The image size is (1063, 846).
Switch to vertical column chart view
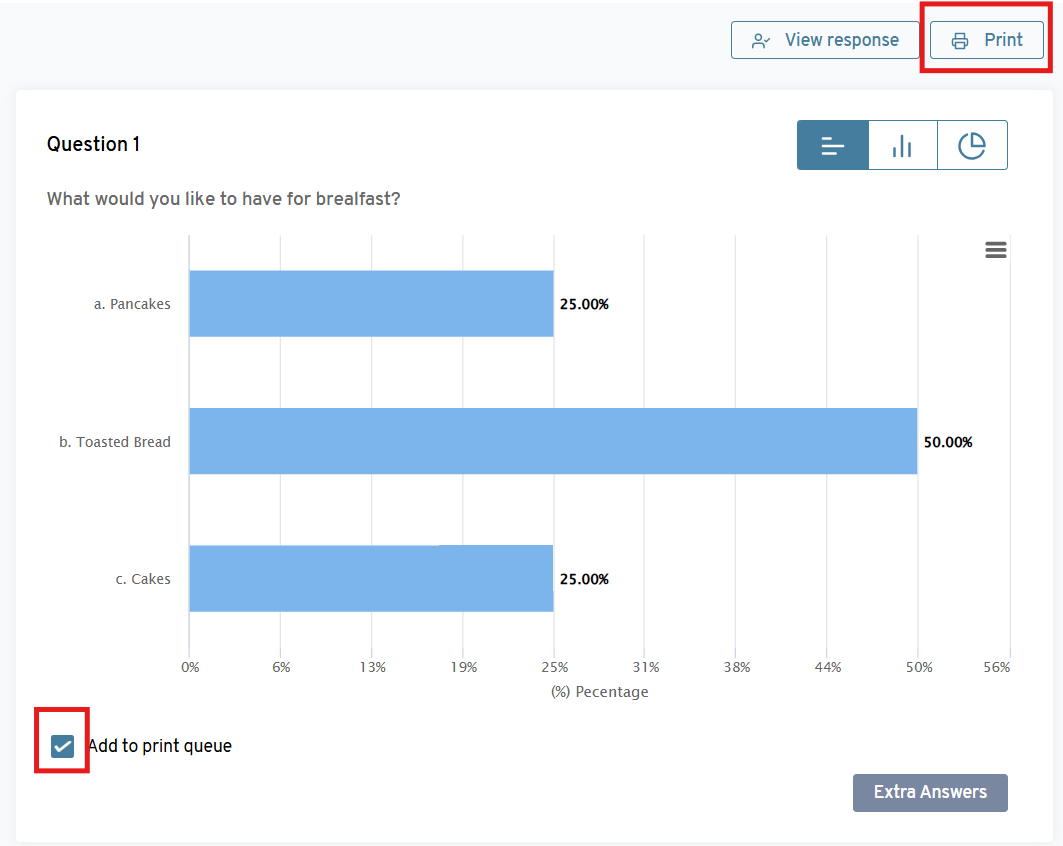pyautogui.click(x=902, y=146)
